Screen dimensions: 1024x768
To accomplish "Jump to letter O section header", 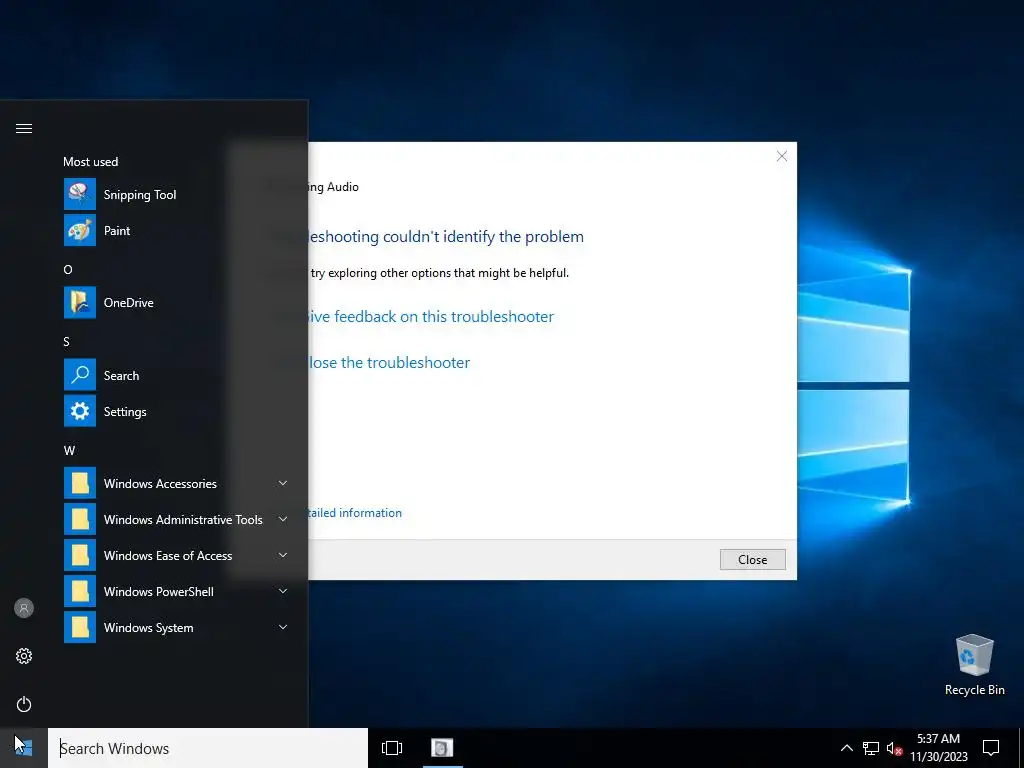I will [68, 269].
